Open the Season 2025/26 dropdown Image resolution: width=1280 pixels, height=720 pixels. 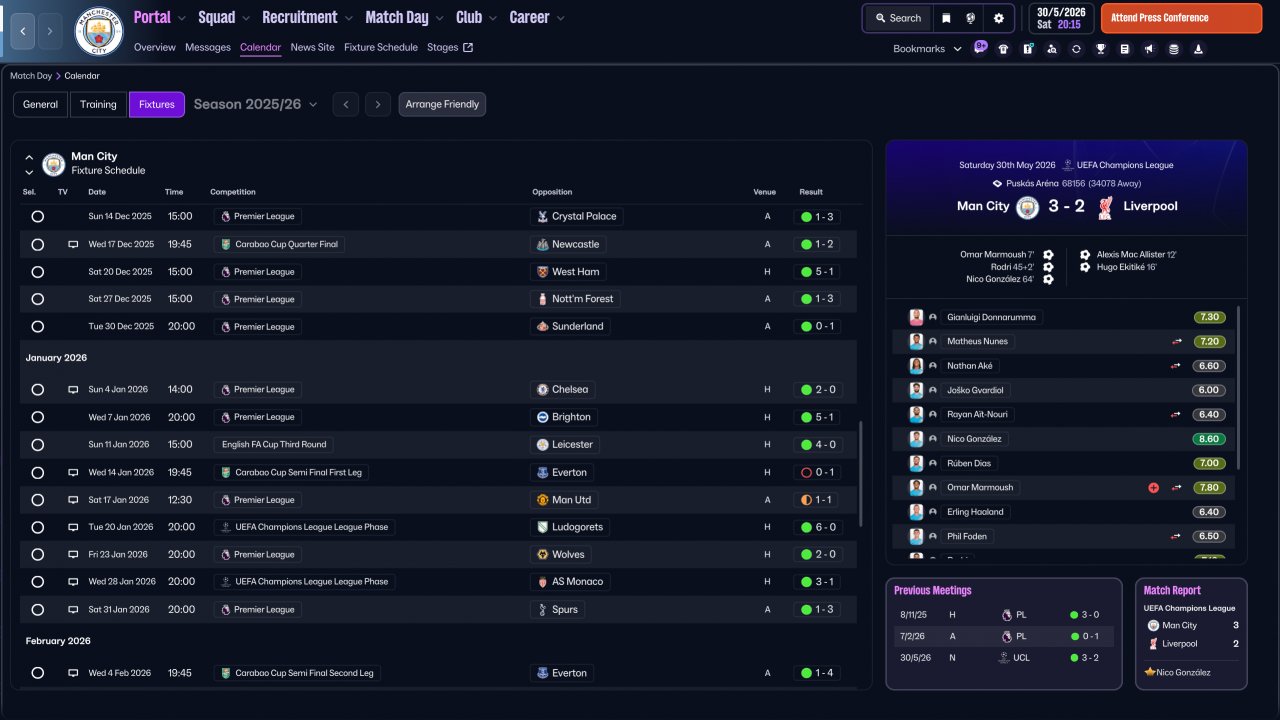(256, 104)
